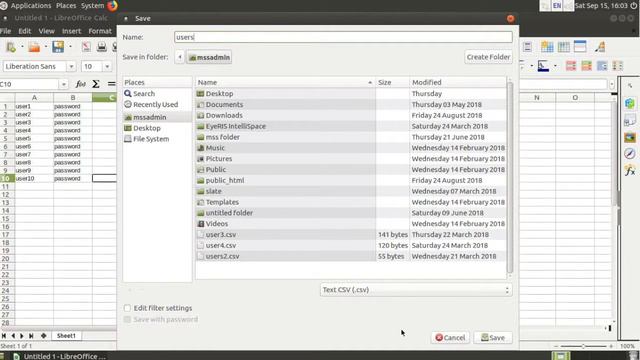Screen dimensions: 640x360
Task: Open the dropdown arrow beside New document icon
Action: pyautogui.click(x=22, y=47)
